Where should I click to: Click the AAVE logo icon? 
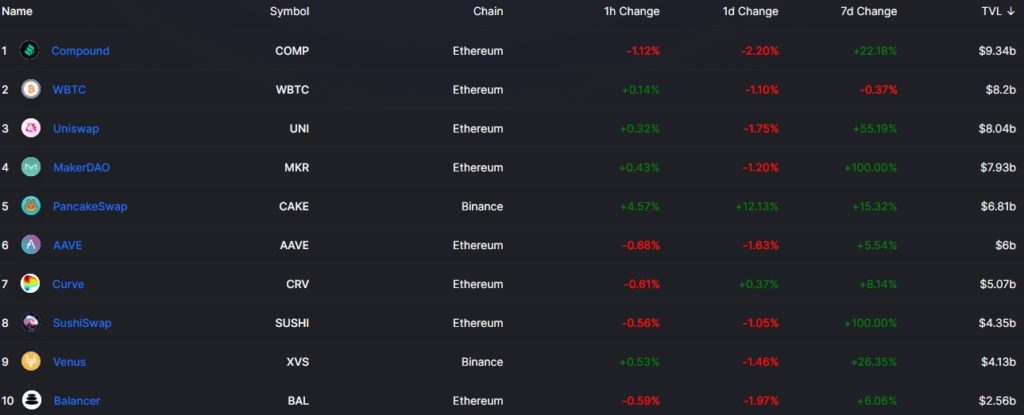click(30, 245)
